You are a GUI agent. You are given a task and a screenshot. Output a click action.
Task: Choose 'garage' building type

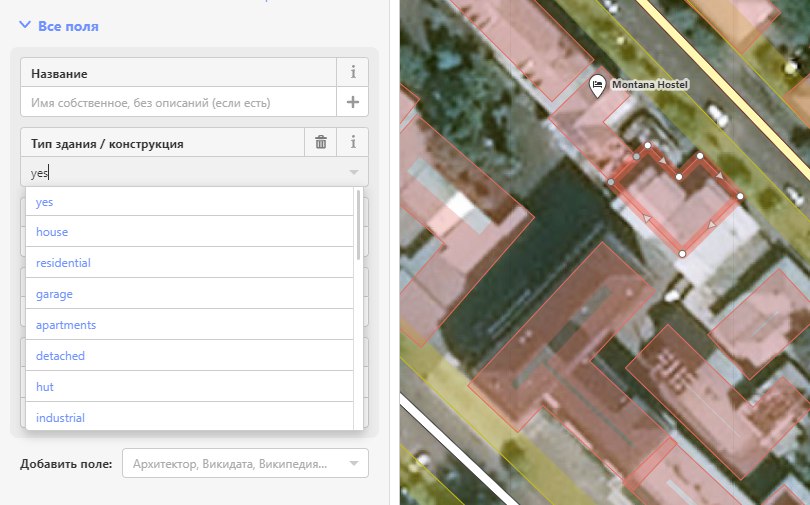point(190,293)
